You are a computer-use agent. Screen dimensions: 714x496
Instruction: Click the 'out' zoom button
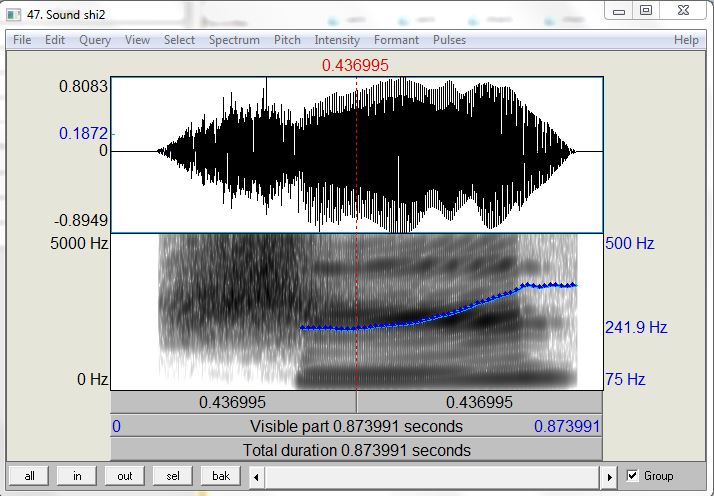(x=125, y=476)
